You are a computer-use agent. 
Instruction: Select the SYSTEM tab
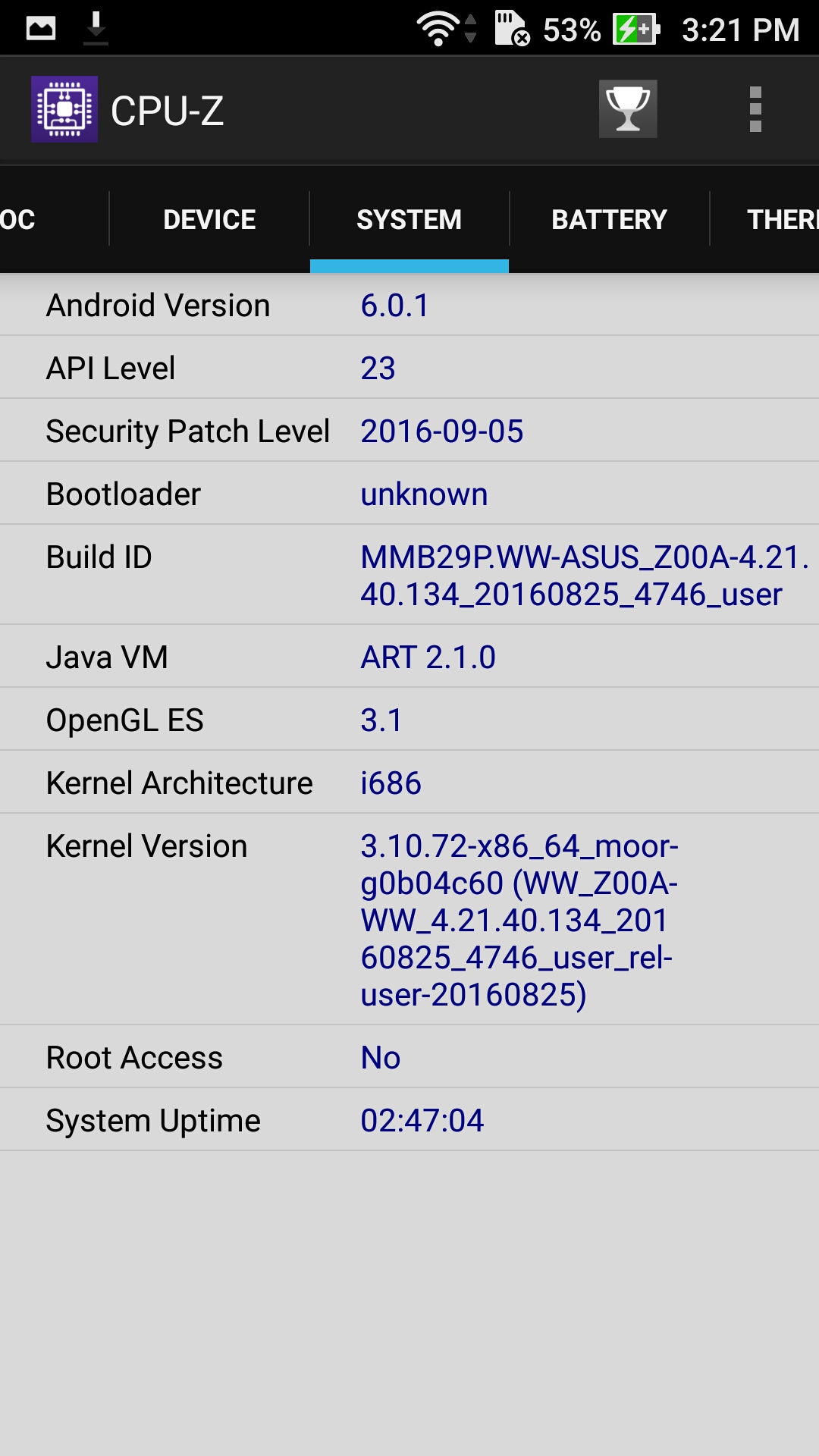click(409, 219)
